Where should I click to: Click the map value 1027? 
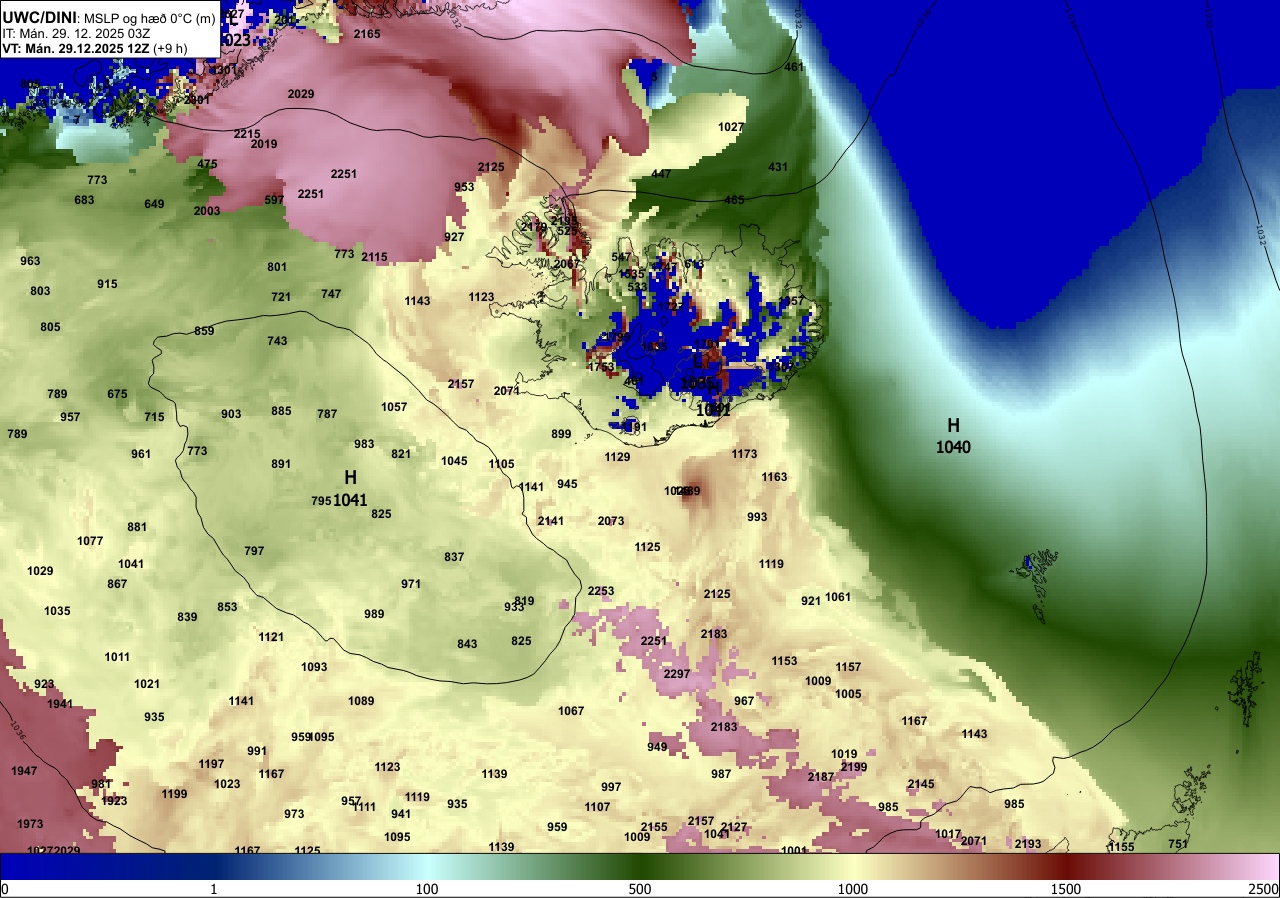[x=731, y=127]
